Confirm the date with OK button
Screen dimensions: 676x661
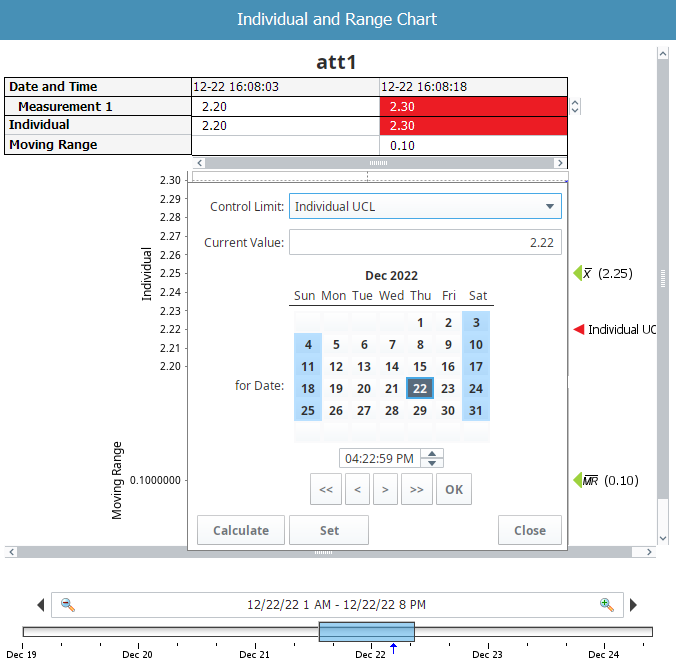(x=454, y=490)
